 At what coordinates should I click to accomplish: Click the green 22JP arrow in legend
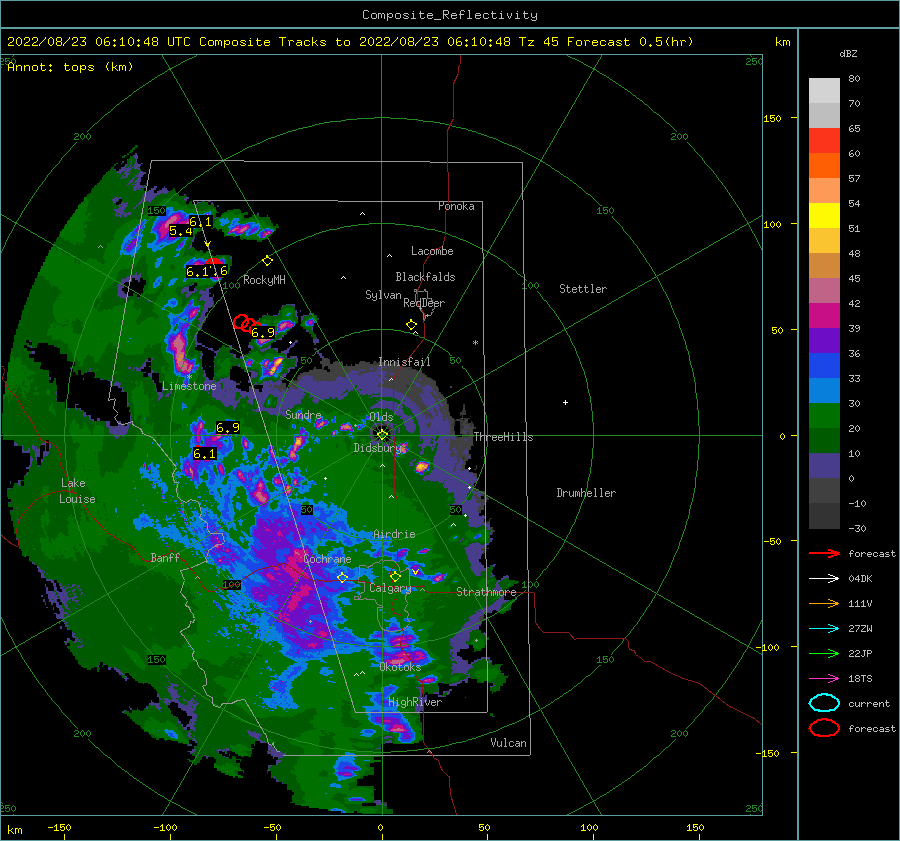(824, 653)
